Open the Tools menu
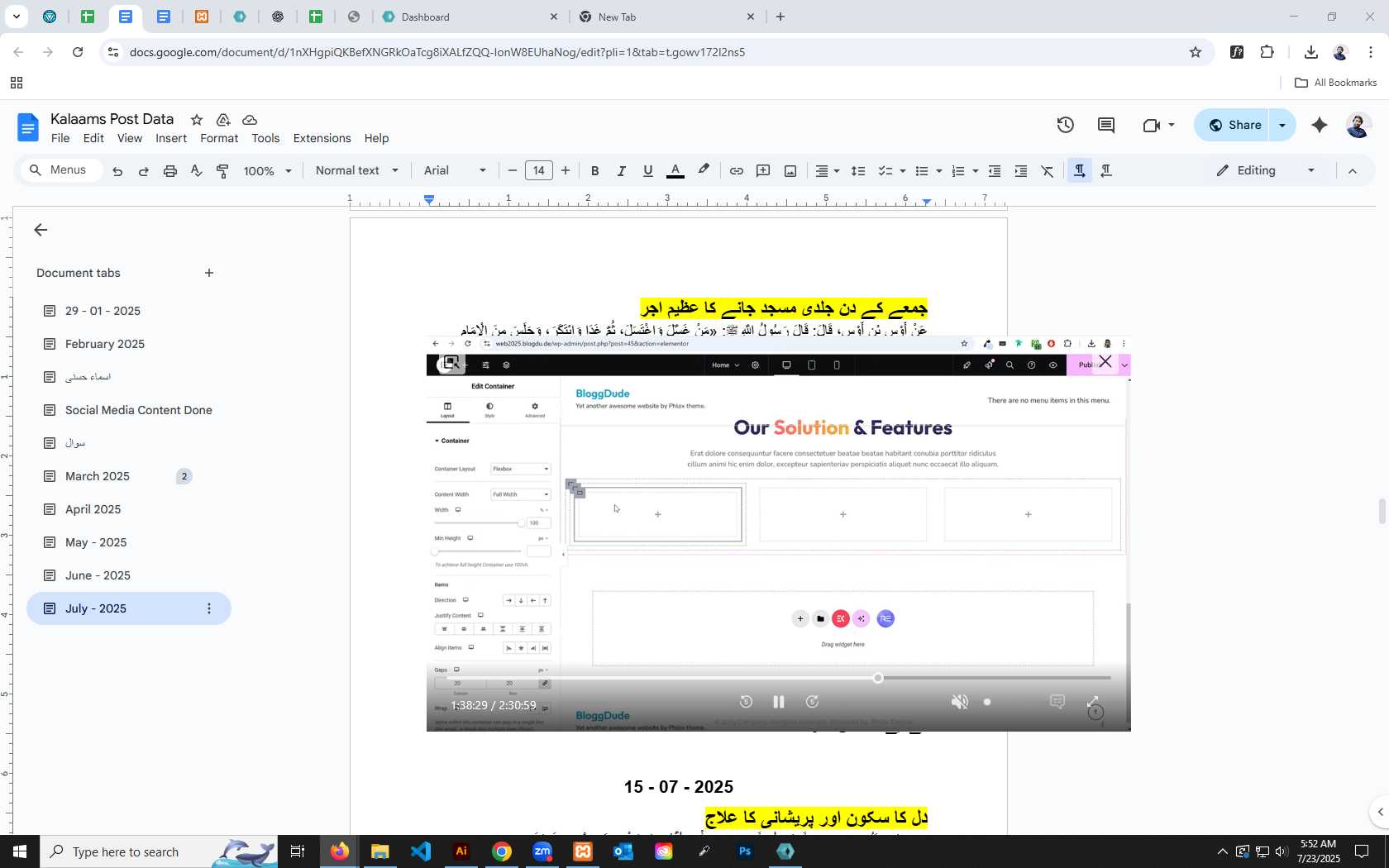Screen dimensions: 1389x868 click(x=265, y=138)
